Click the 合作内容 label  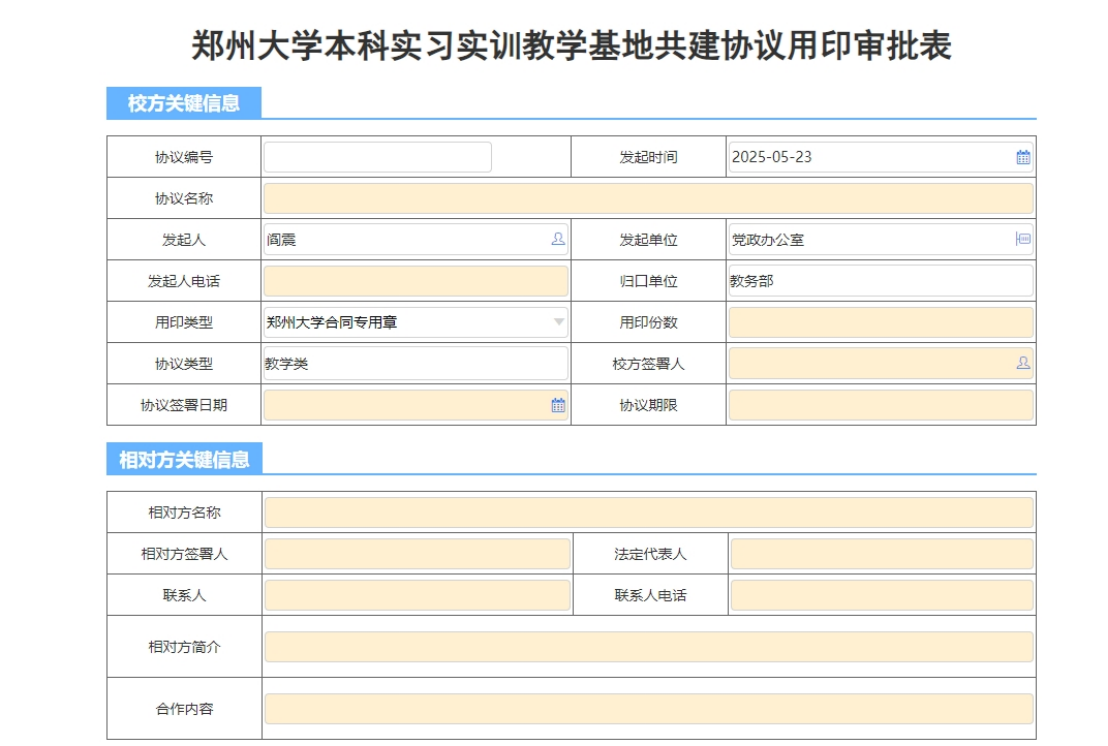tap(184, 709)
